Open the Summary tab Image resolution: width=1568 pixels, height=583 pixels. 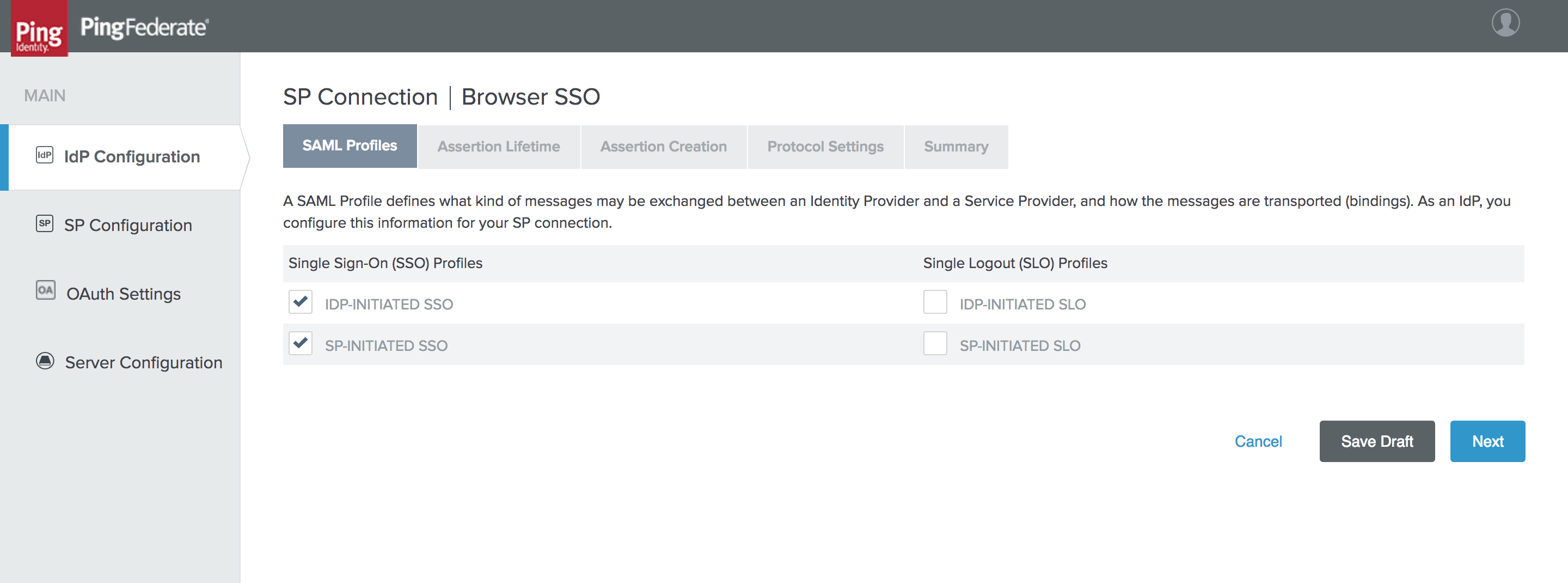[x=955, y=147]
